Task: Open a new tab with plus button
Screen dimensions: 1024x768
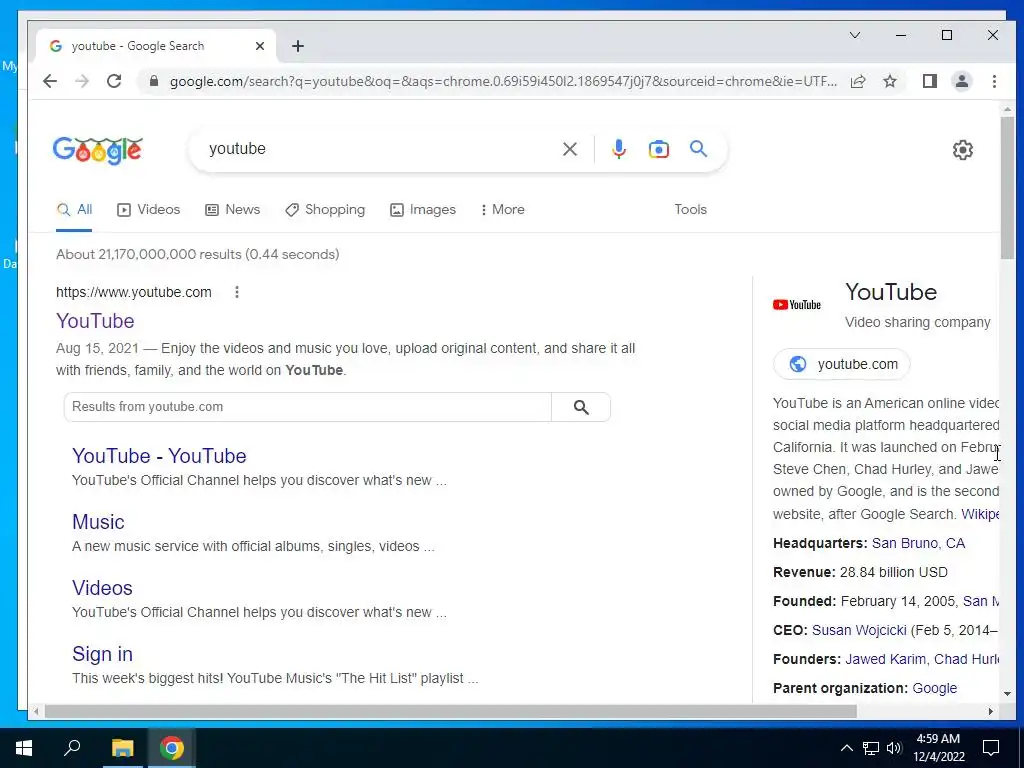Action: click(298, 46)
